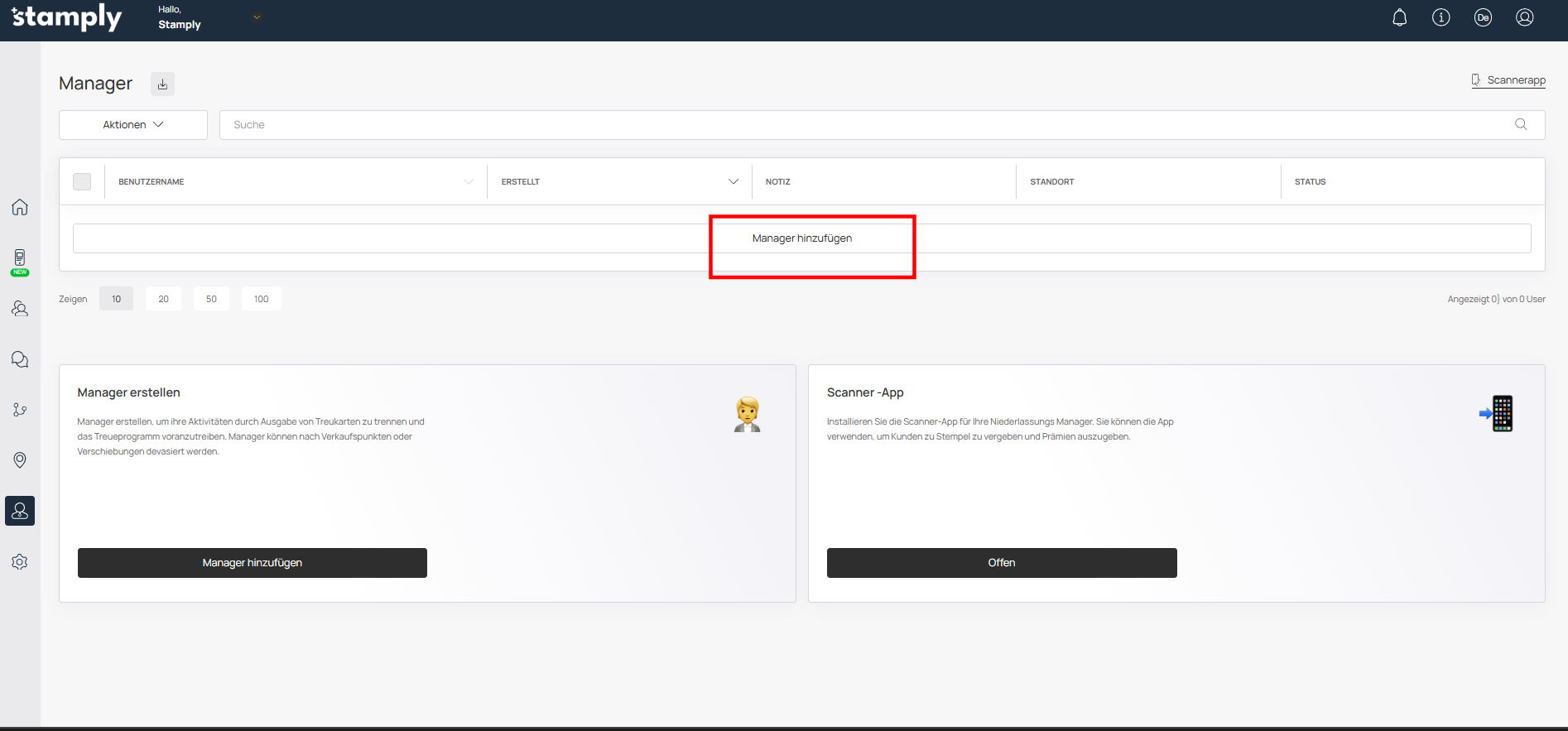Open the sidebar card icon marked NEW
The width and height of the screenshot is (1568, 731).
coord(20,260)
